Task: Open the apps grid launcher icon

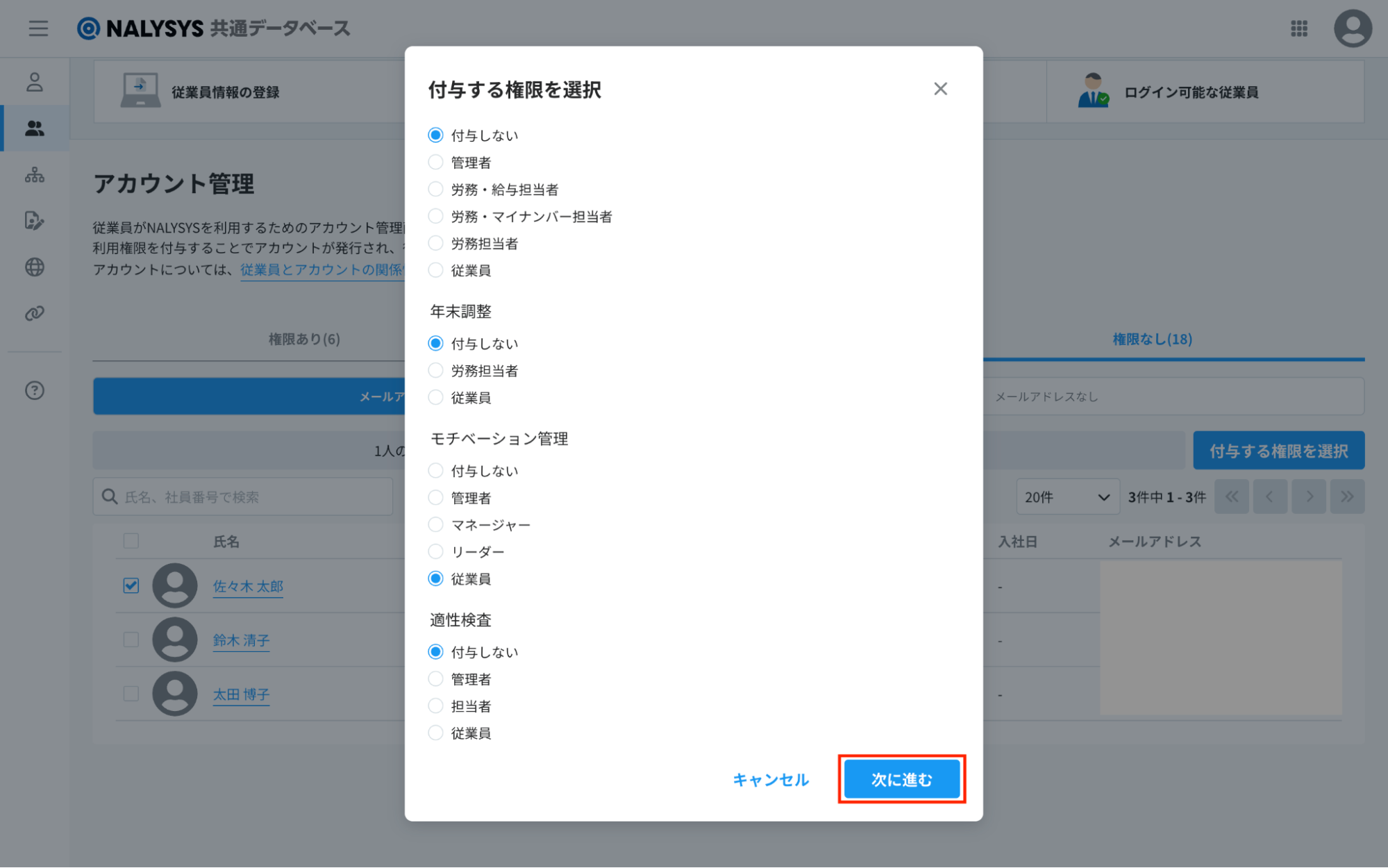Action: point(1298,28)
